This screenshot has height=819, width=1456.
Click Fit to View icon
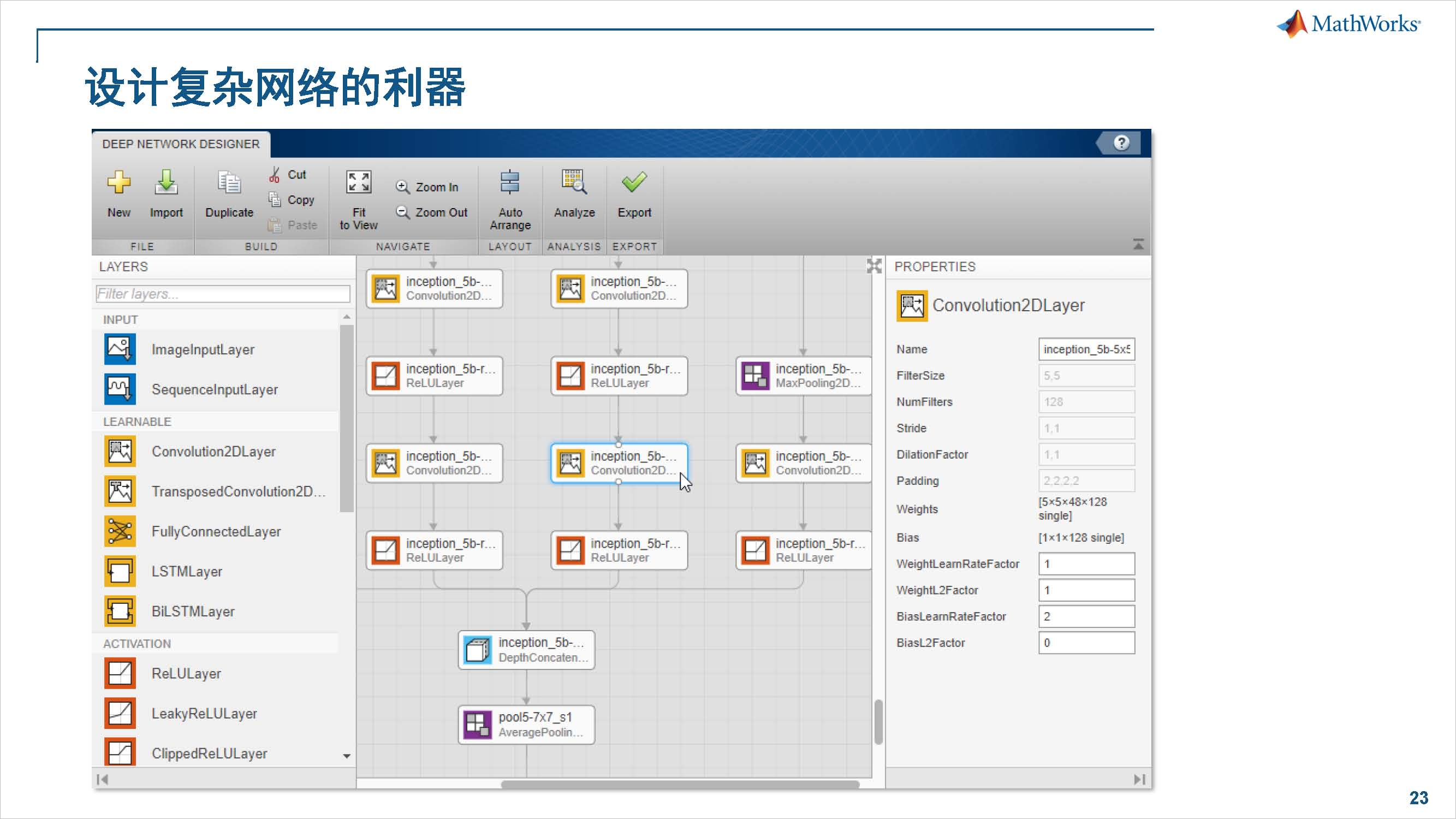click(358, 182)
